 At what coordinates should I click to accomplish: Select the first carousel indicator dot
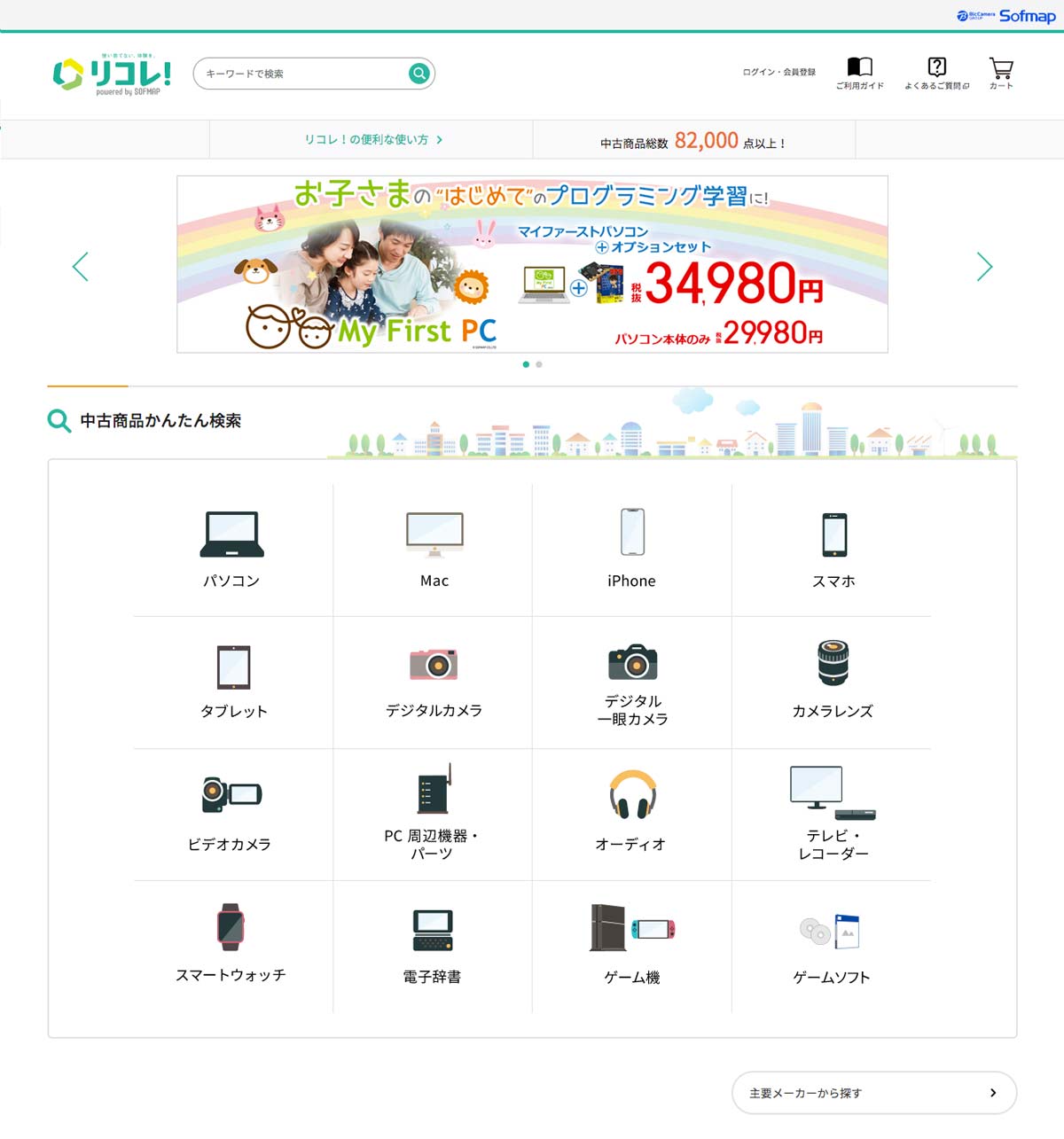pyautogui.click(x=526, y=364)
